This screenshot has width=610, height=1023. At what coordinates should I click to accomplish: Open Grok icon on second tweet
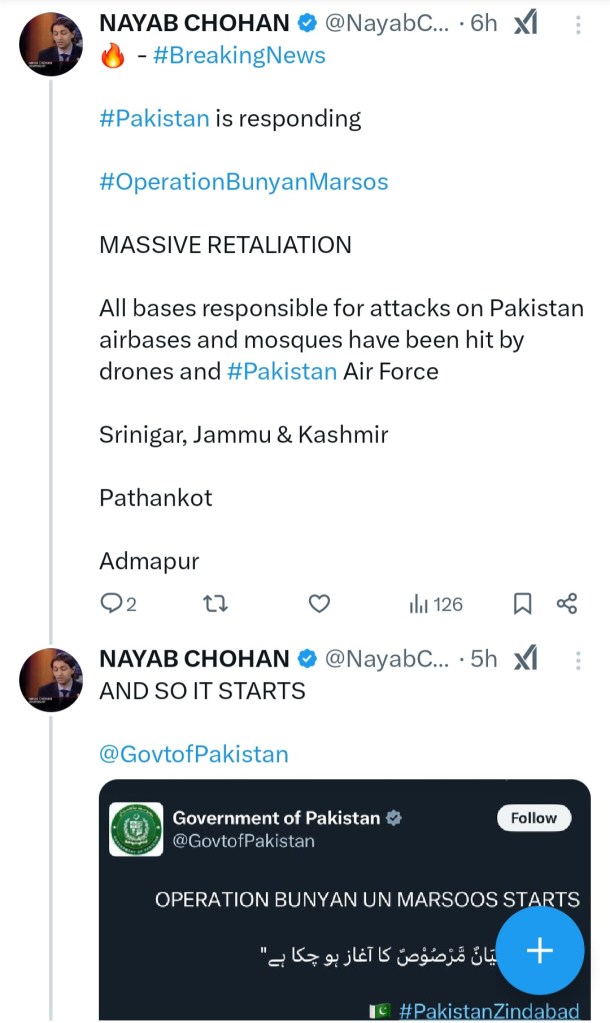525,658
